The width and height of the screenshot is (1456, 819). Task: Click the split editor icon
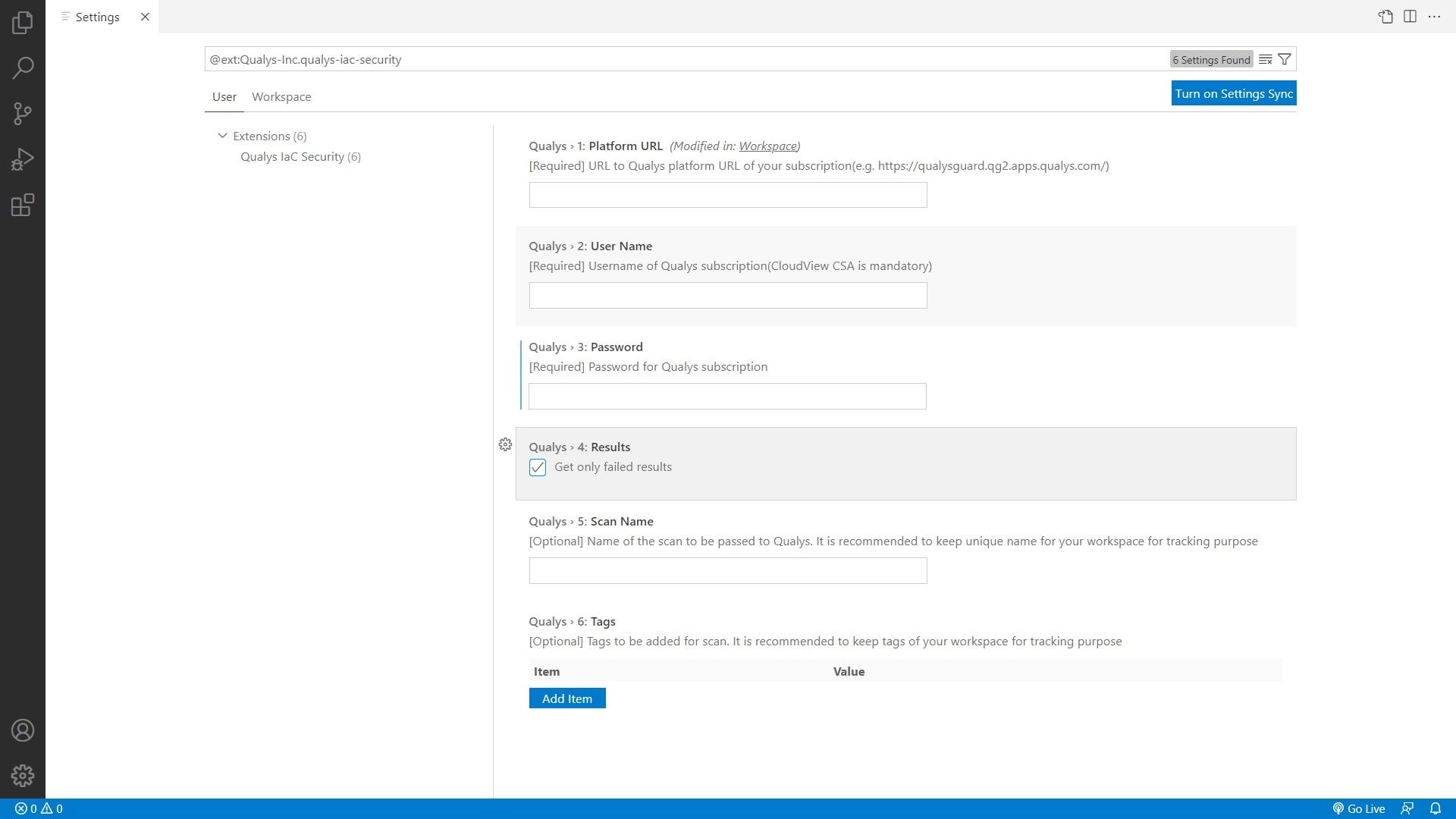[1410, 17]
